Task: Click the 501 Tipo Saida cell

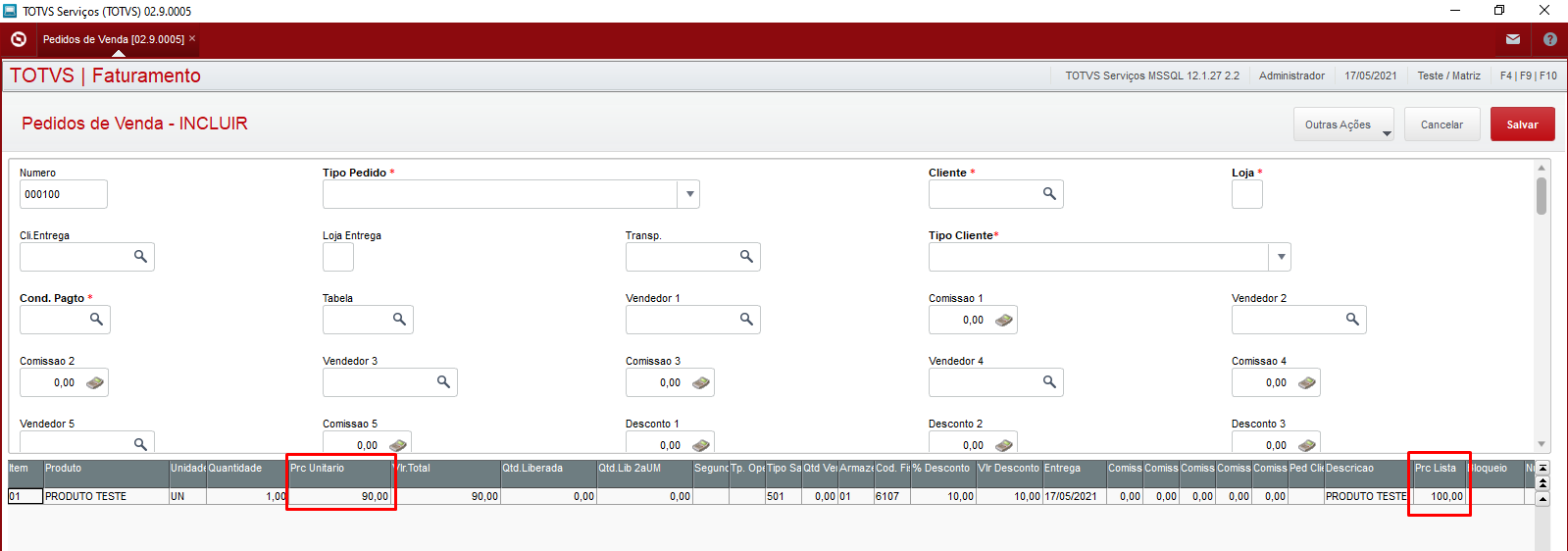Action: pyautogui.click(x=784, y=496)
